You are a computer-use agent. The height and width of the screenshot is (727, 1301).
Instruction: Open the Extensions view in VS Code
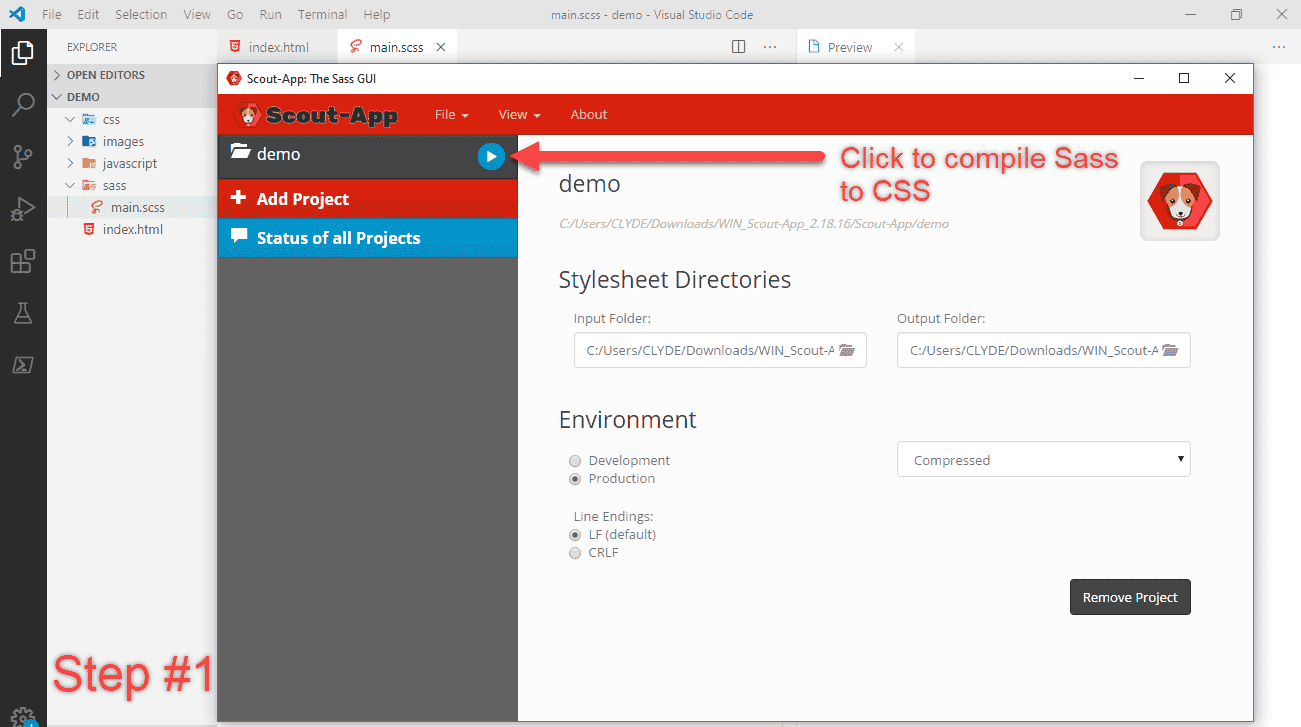point(22,262)
